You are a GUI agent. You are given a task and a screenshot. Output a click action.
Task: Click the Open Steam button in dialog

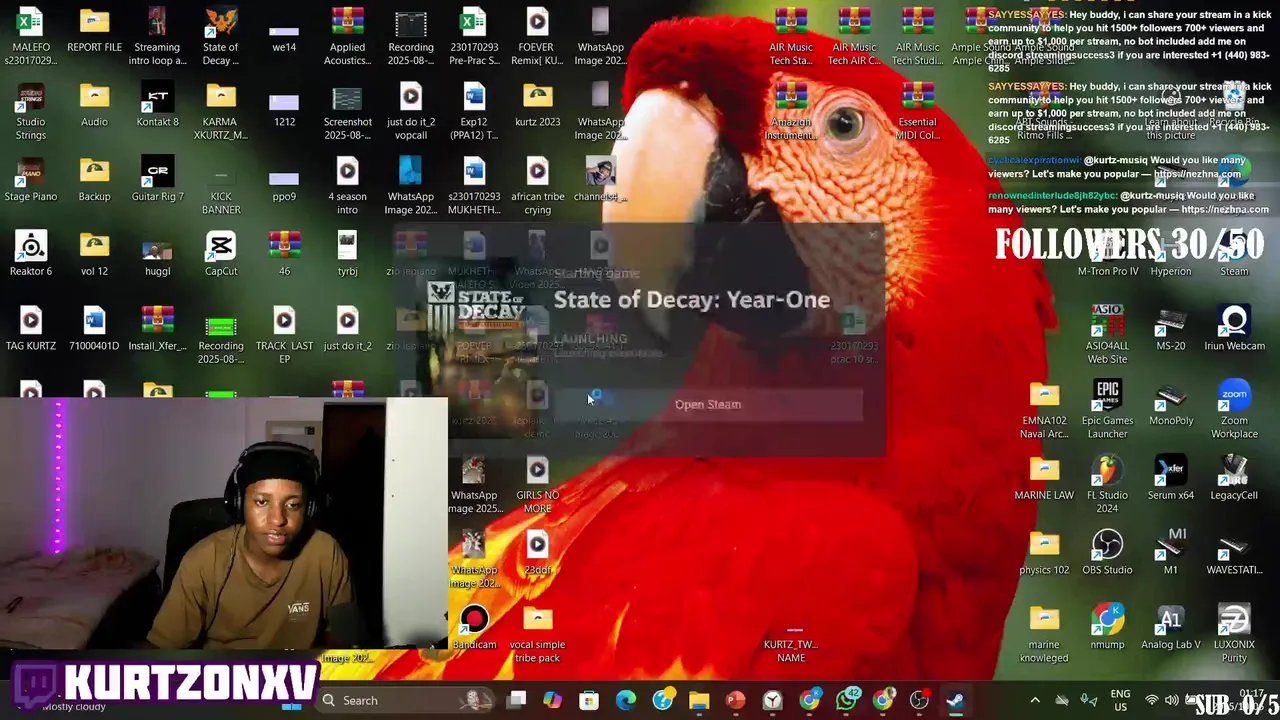click(x=708, y=404)
